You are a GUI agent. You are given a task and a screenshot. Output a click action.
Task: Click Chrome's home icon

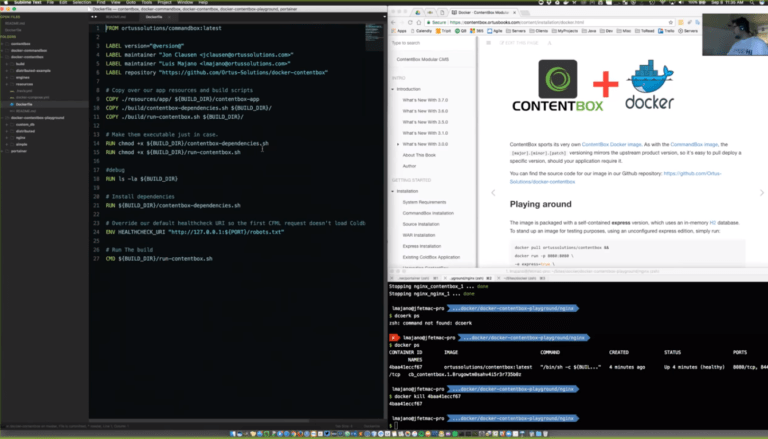pos(419,23)
